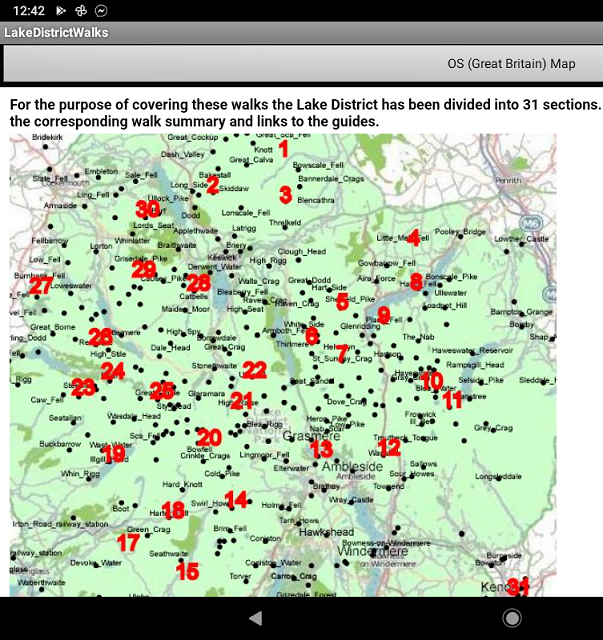The image size is (603, 640).
Task: Select red section number 17 near Green Crag
Action: click(128, 542)
